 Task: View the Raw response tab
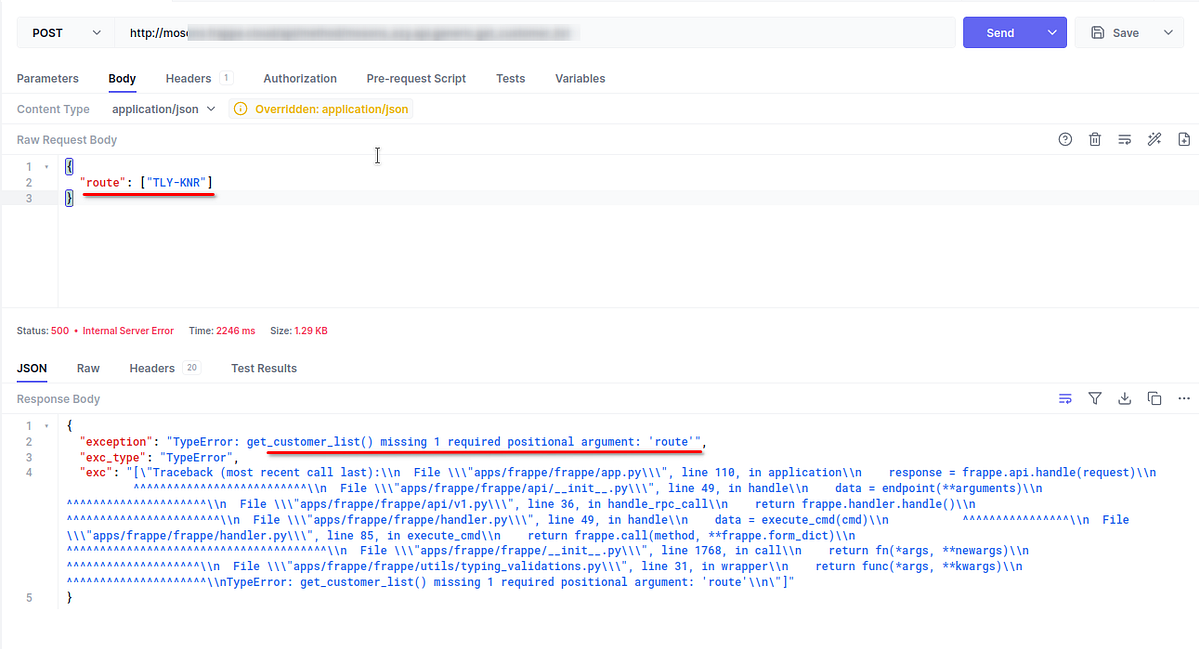pos(88,368)
